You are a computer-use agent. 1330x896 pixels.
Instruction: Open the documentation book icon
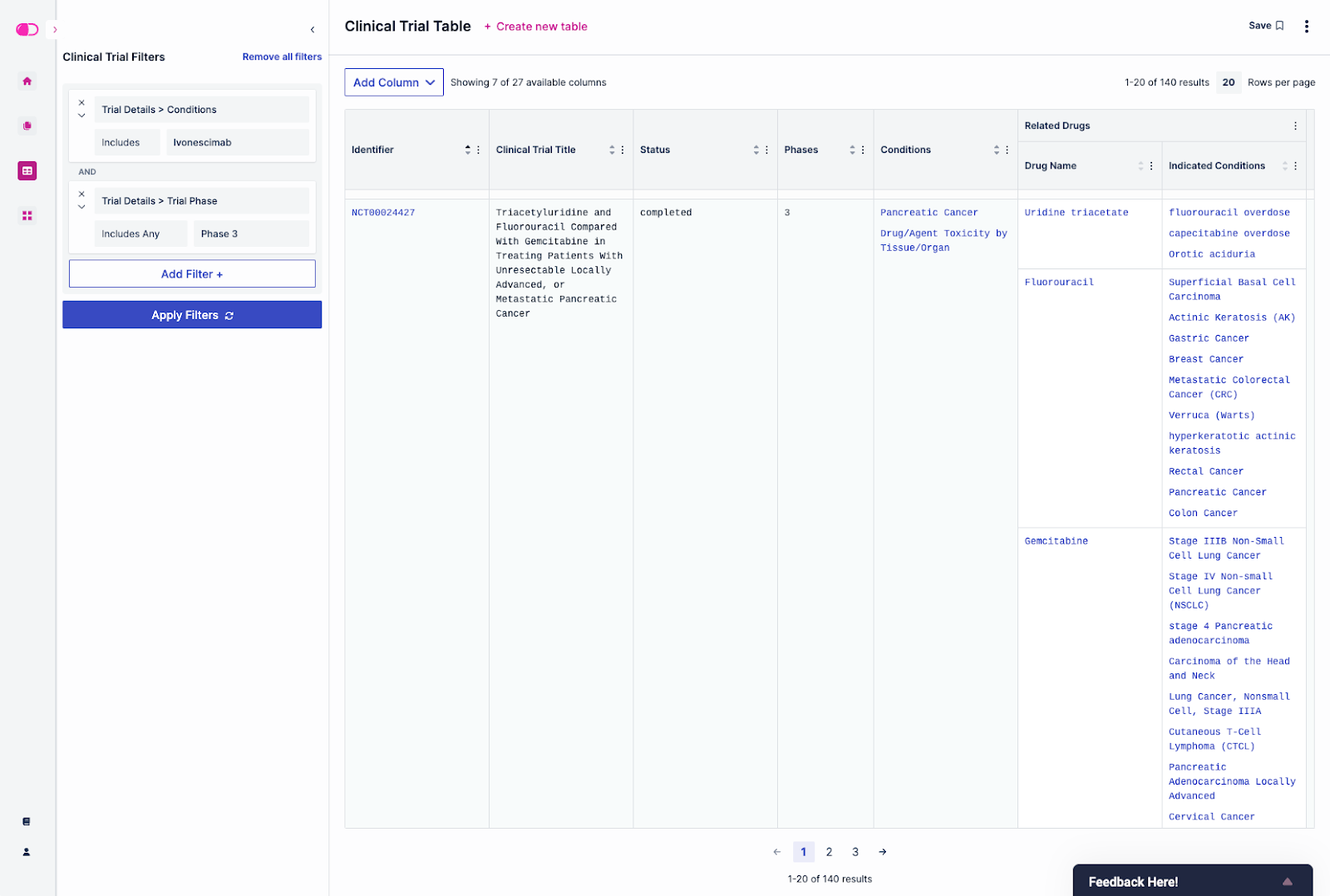[27, 821]
